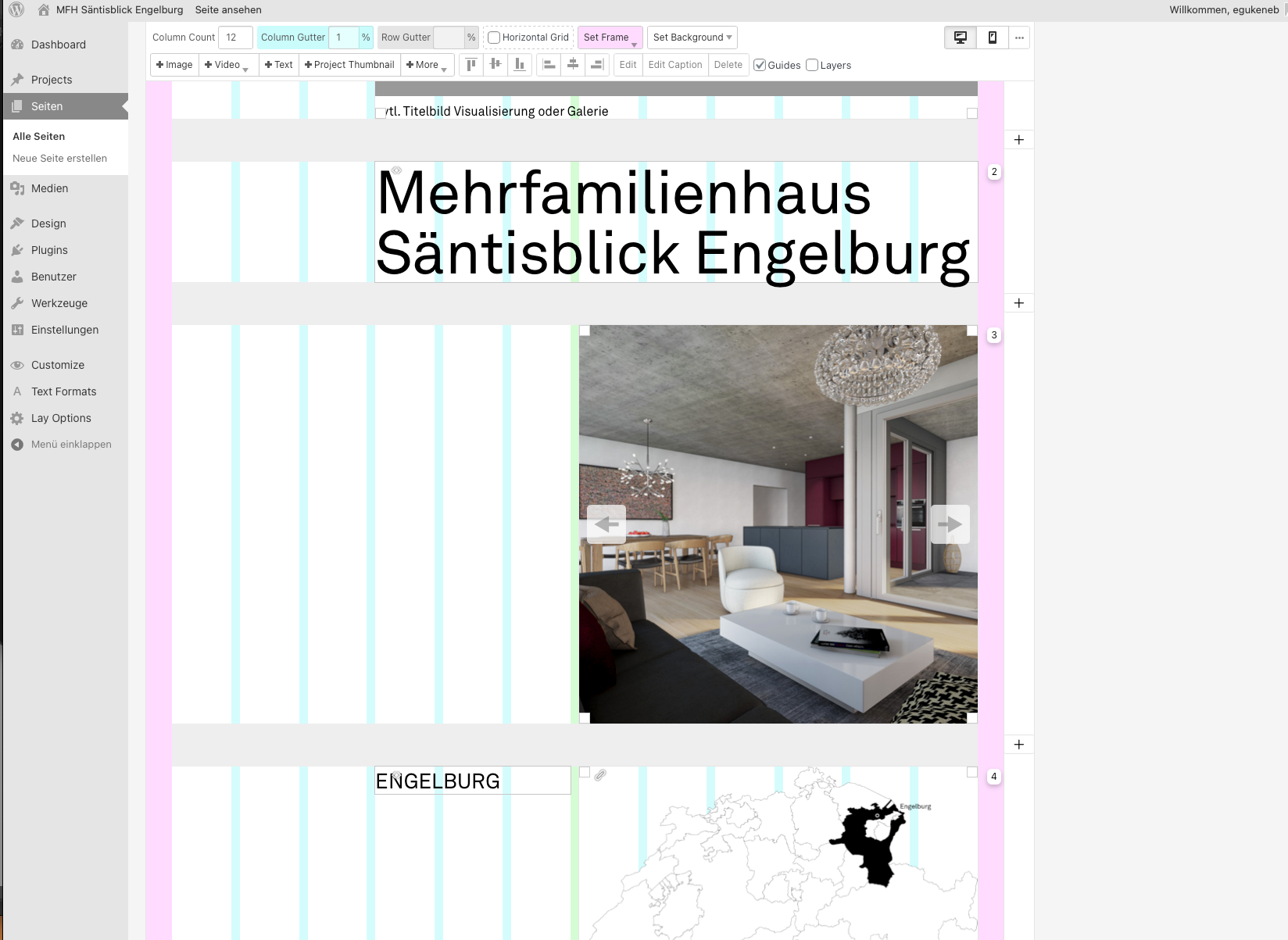Align selected element to vertical middle
The image size is (1288, 940).
coord(496,65)
